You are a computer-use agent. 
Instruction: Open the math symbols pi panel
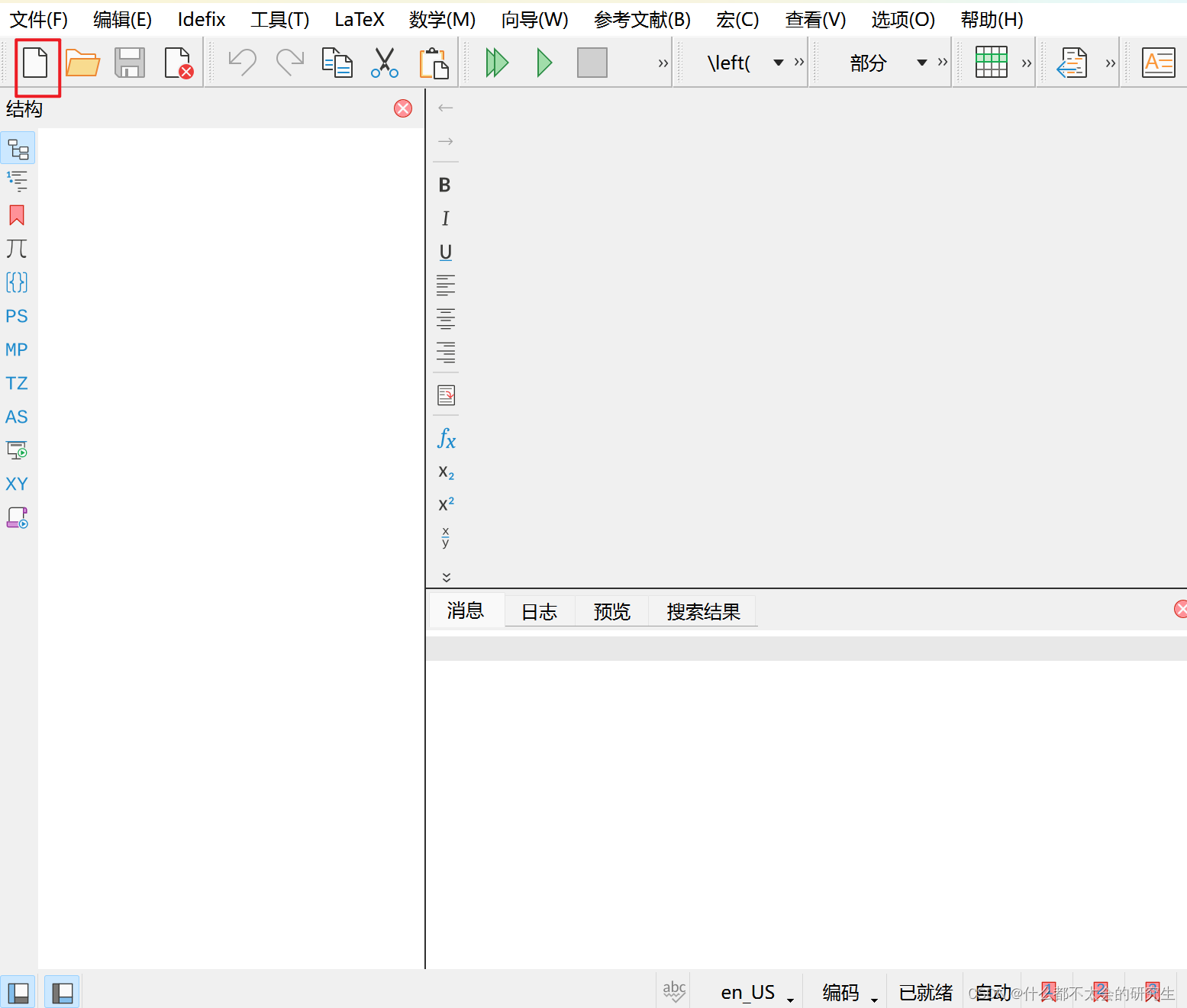tap(17, 249)
